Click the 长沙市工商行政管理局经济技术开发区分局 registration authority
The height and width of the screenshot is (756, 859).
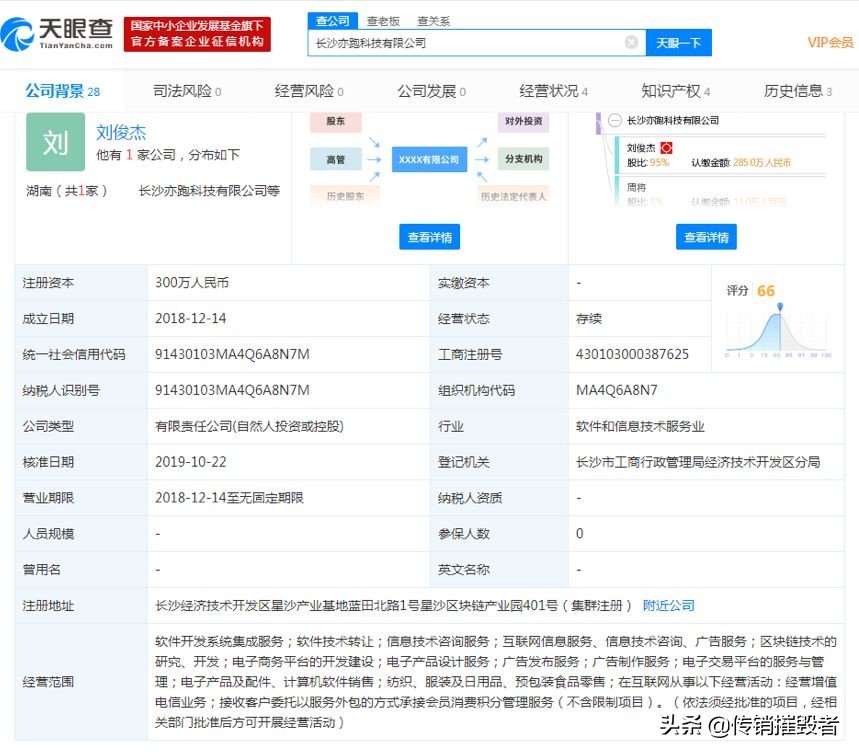coord(698,462)
